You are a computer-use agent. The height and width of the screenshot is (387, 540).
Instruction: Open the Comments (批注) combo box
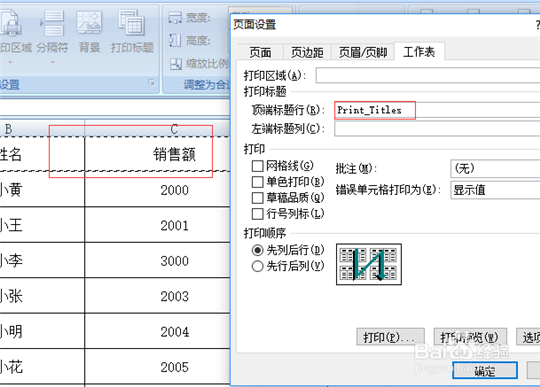coord(495,169)
